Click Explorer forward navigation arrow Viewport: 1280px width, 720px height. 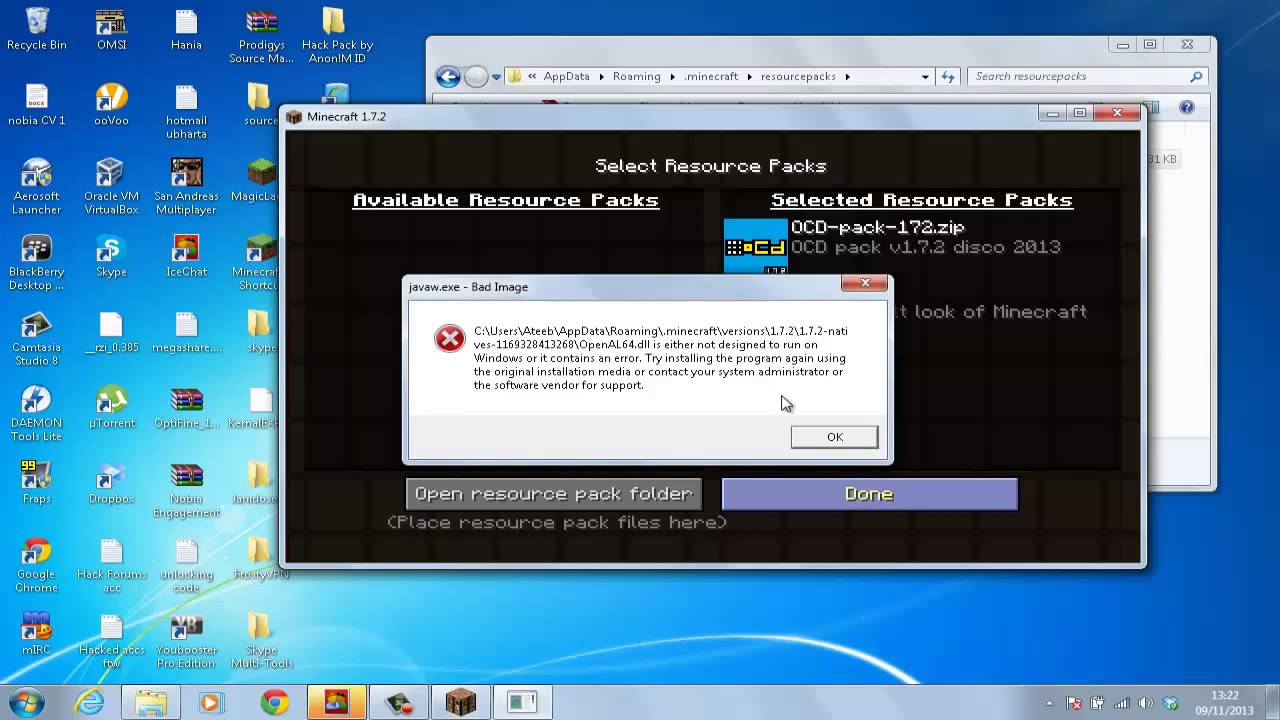(476, 76)
